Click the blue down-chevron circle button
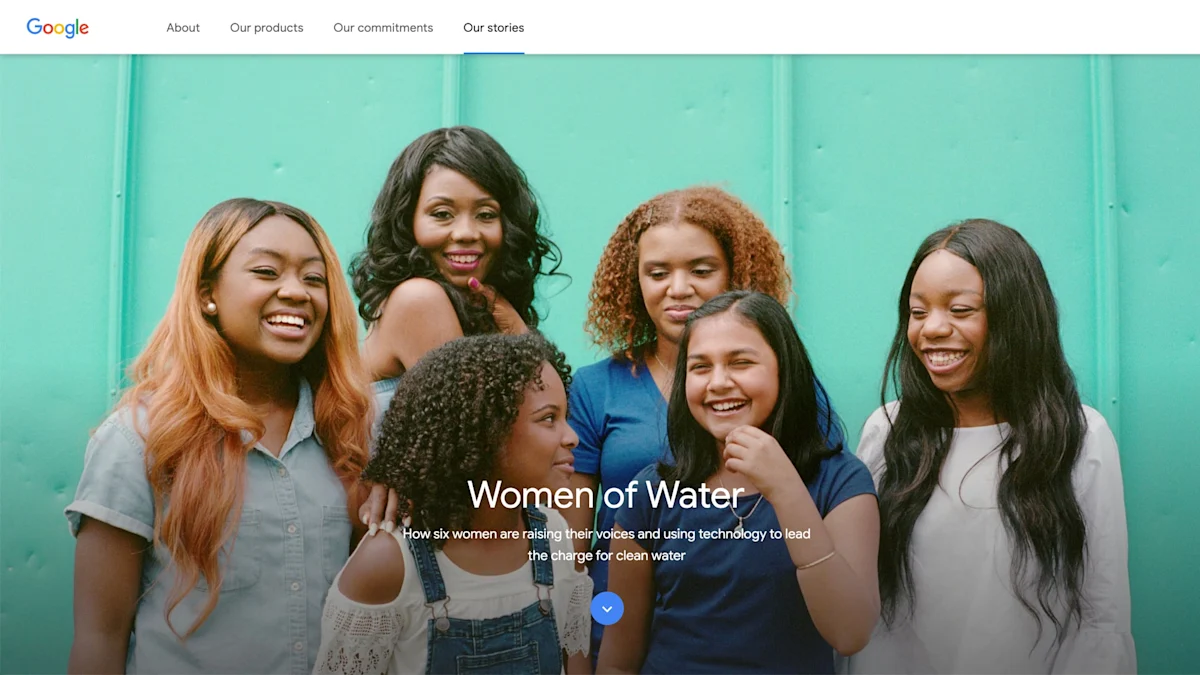 click(607, 608)
